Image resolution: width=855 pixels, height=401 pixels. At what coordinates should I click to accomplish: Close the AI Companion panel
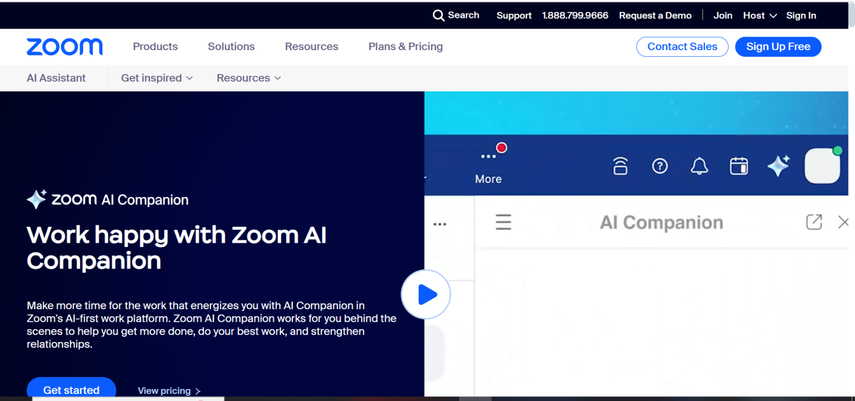(x=844, y=222)
